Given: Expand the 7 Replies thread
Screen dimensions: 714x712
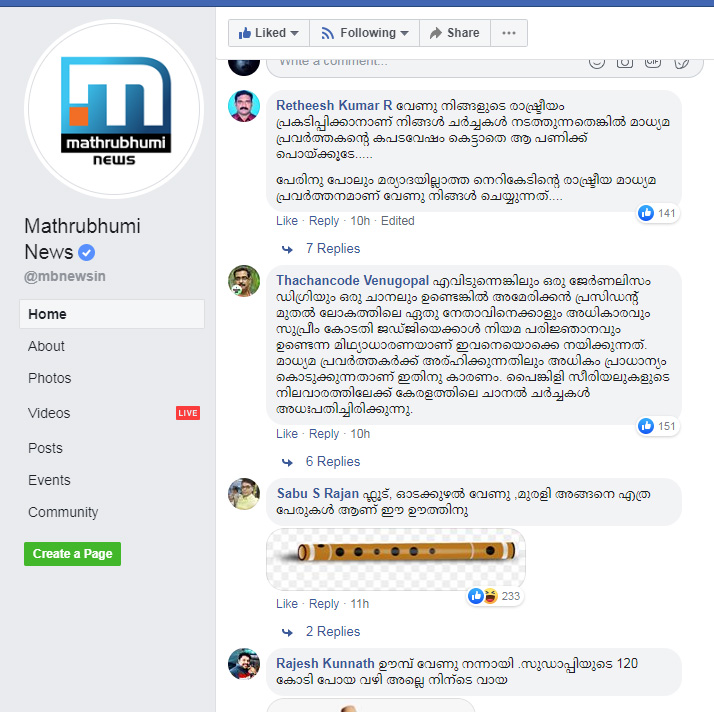Looking at the screenshot, I should click(x=333, y=249).
